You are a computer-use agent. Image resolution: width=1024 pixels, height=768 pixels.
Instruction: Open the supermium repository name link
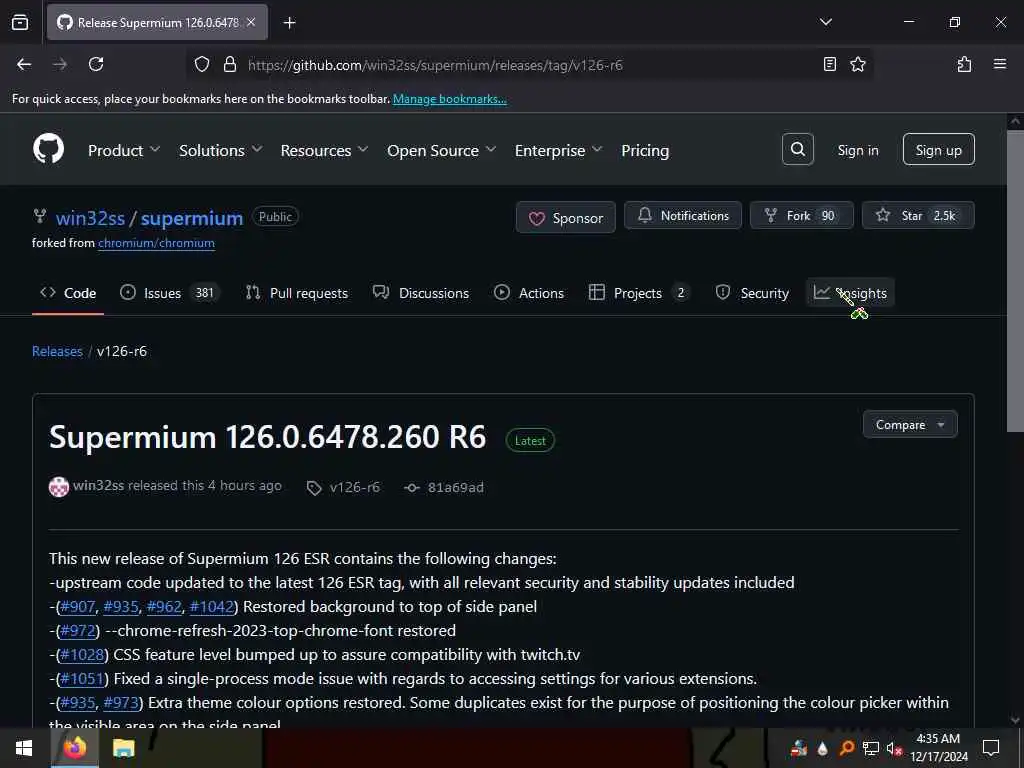[191, 218]
